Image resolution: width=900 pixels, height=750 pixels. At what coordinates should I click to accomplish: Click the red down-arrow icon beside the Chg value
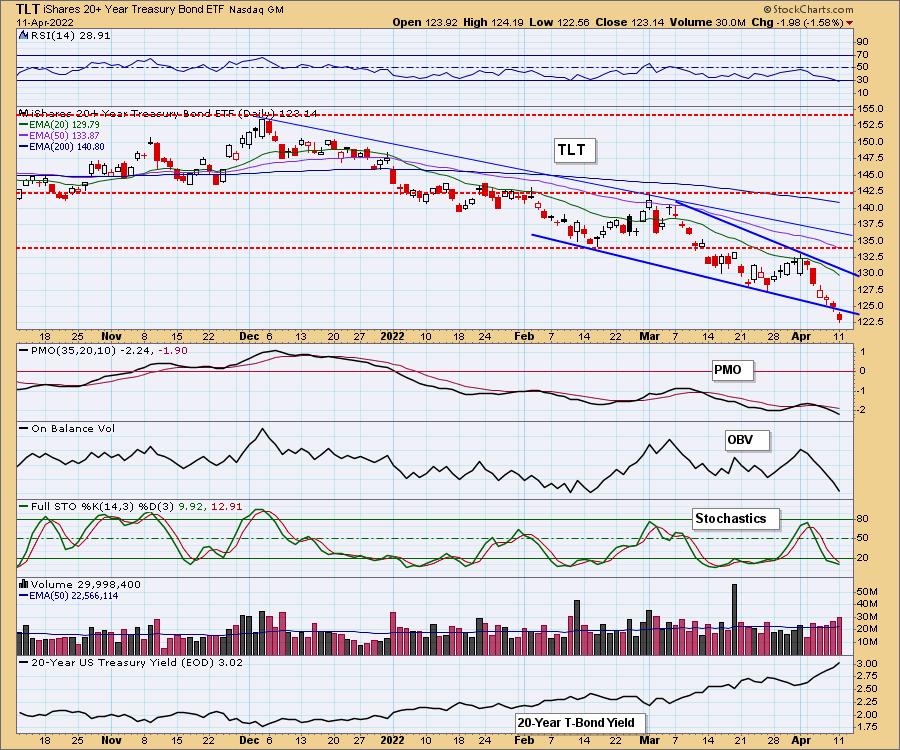[849, 23]
